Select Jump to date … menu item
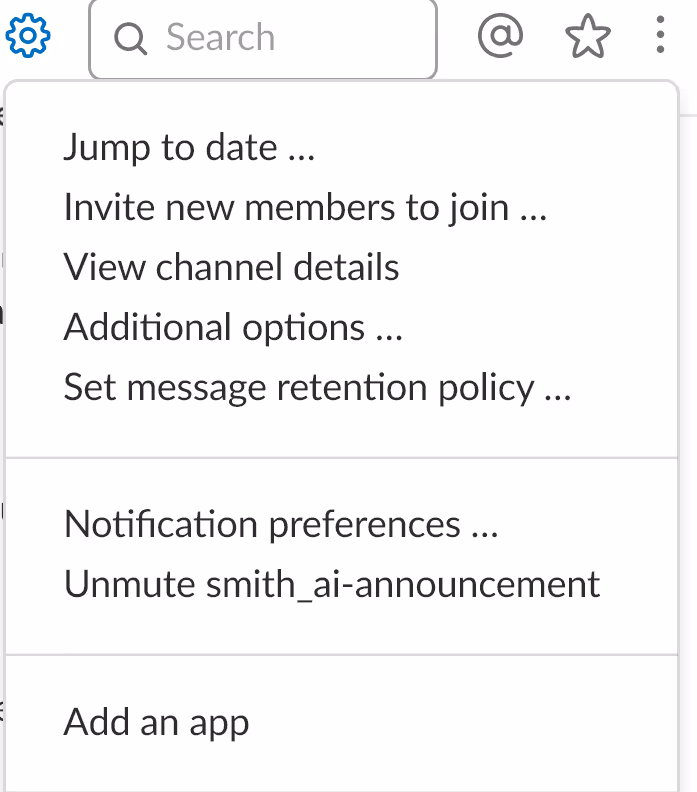This screenshot has width=697, height=792. coord(189,147)
